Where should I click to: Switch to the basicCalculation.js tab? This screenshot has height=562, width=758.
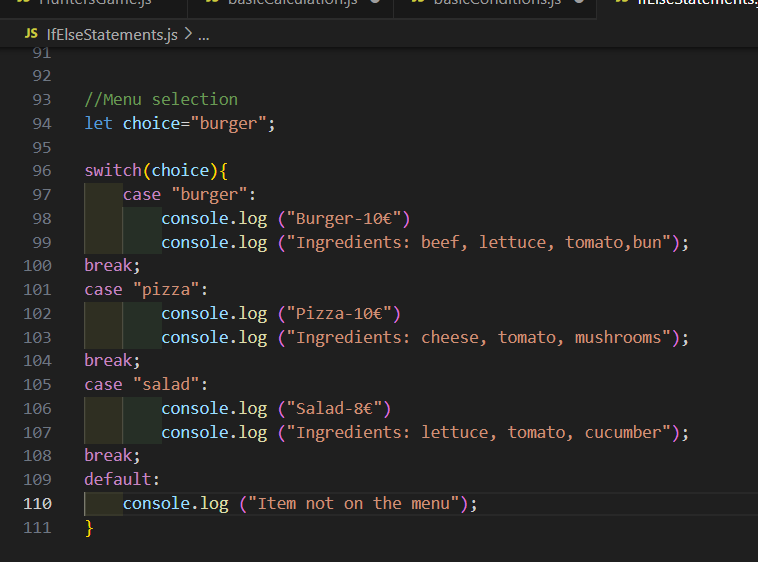click(292, 4)
